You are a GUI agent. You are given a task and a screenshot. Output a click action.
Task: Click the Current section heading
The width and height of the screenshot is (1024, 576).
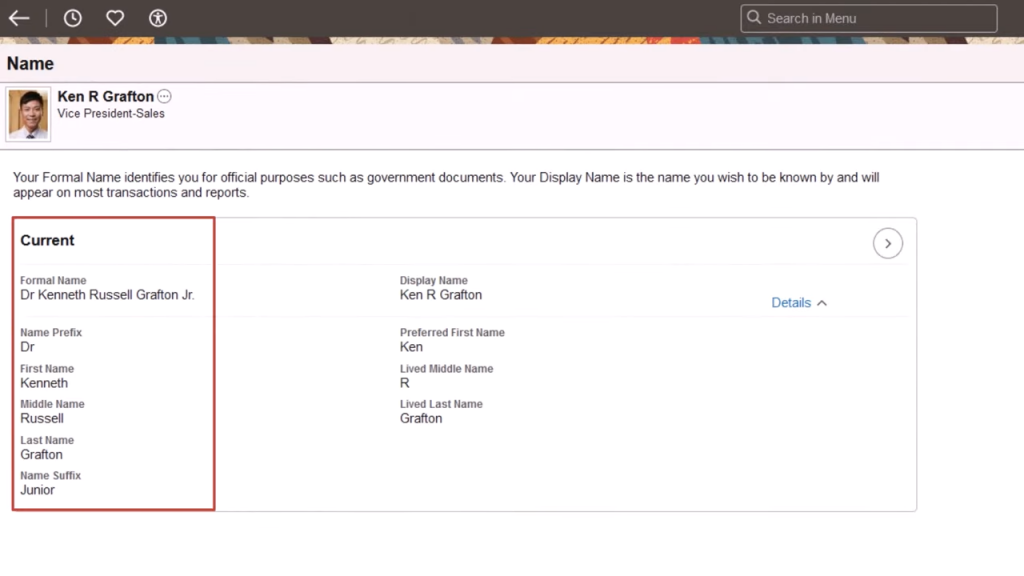[x=47, y=241]
